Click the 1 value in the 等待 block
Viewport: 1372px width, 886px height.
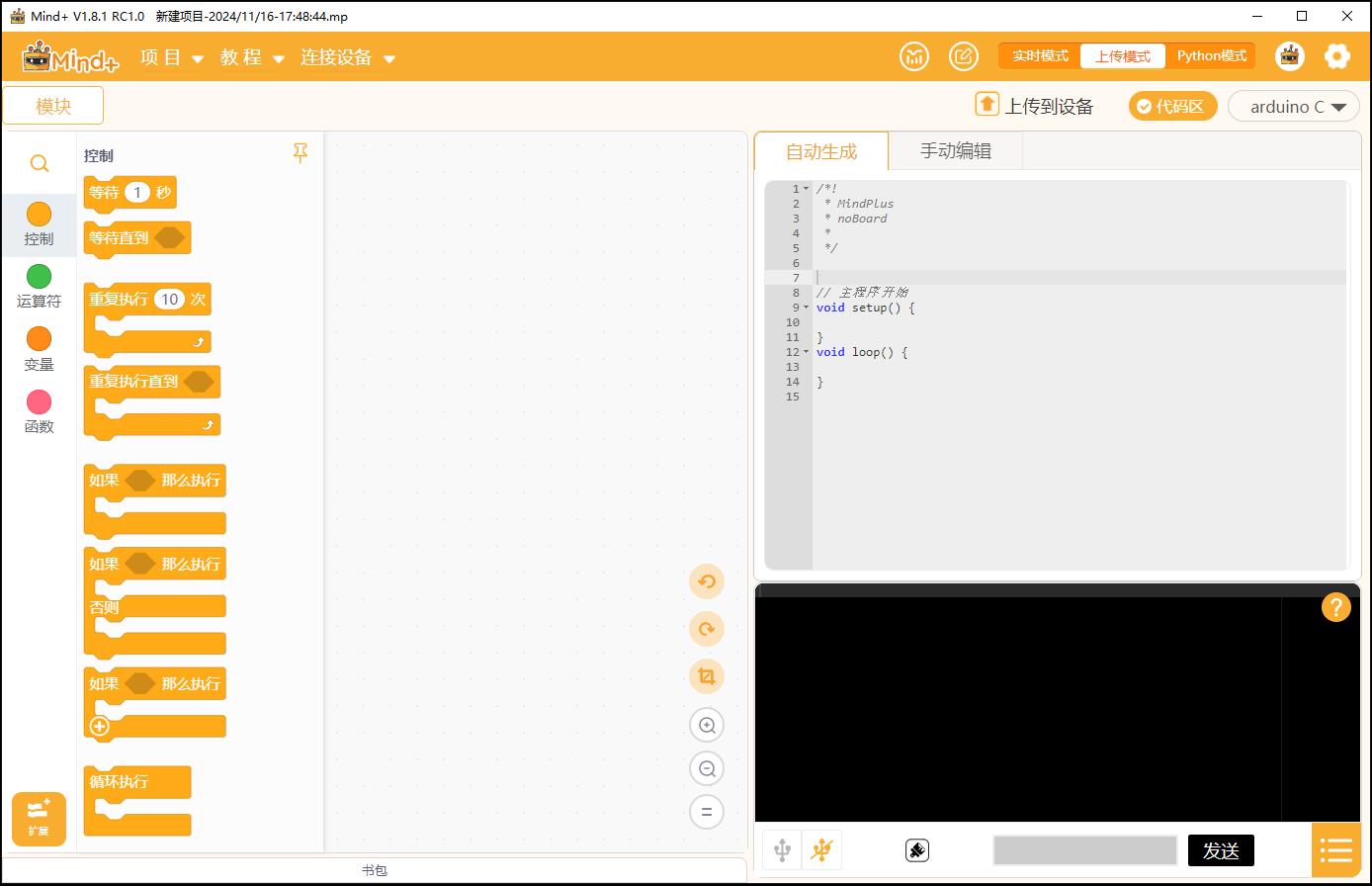pyautogui.click(x=137, y=193)
